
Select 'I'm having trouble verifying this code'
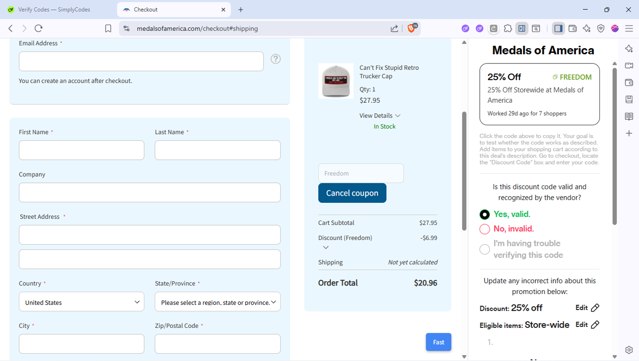tap(485, 249)
